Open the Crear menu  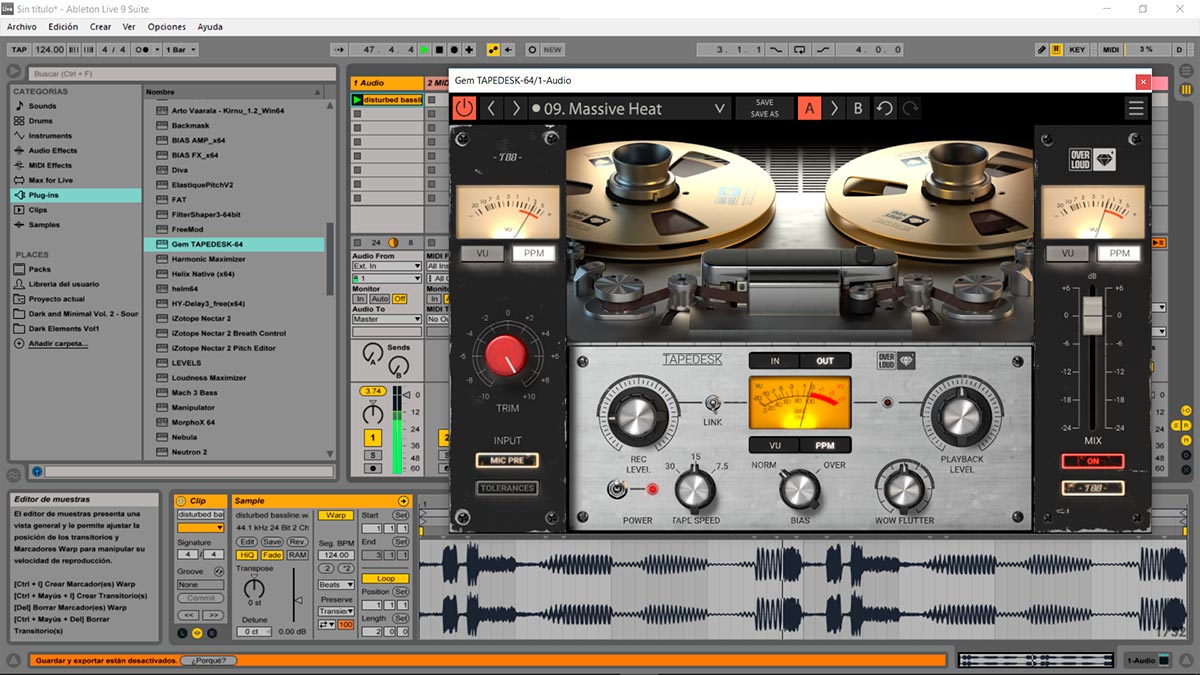coord(101,27)
